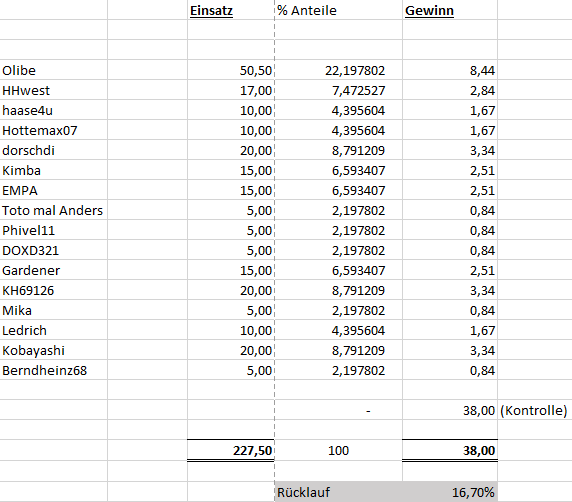572x502 pixels.
Task: Click the KH69126 name cell
Action: [54, 290]
